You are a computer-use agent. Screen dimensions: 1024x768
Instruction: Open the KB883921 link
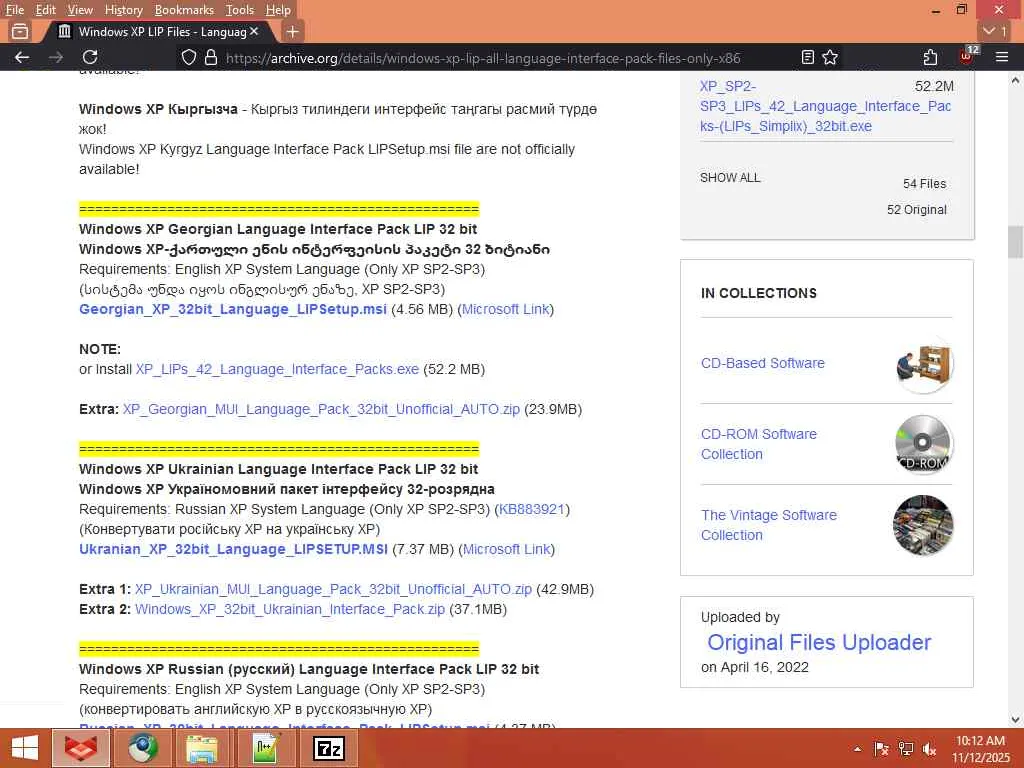coord(532,509)
